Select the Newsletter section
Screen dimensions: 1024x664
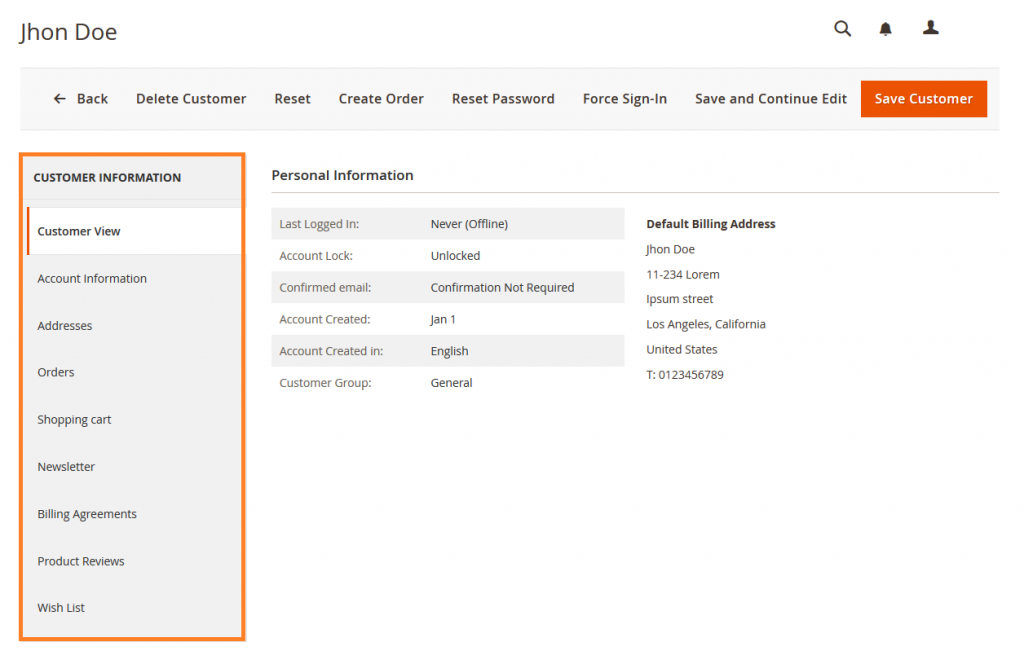[x=66, y=466]
